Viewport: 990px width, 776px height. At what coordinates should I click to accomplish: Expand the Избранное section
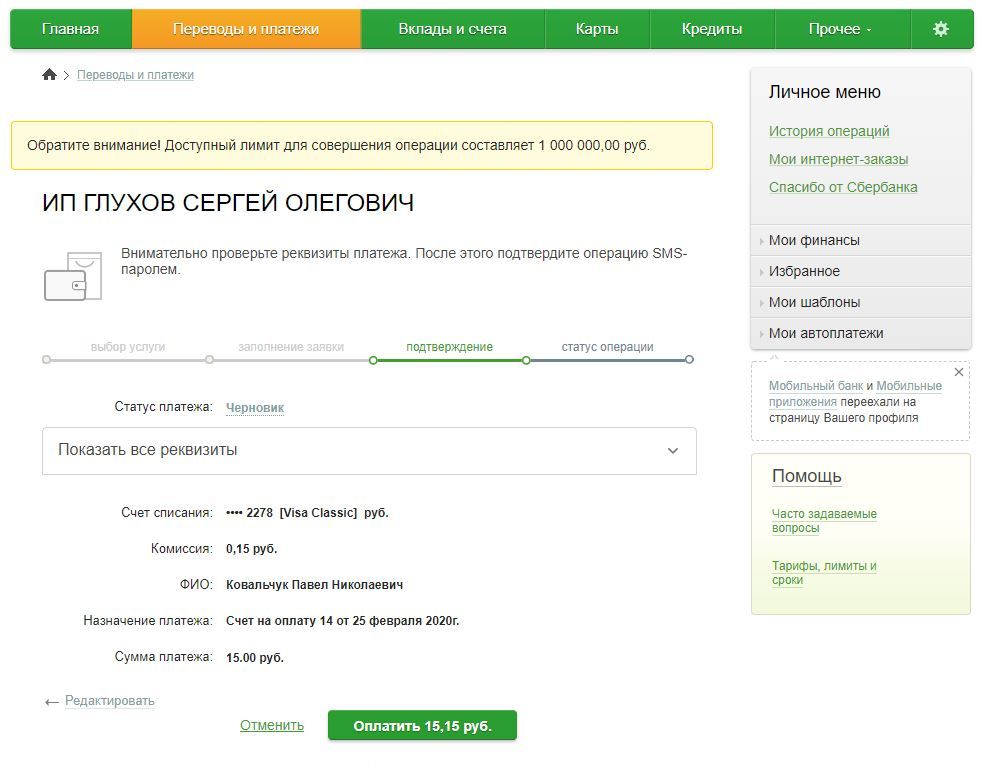pos(861,271)
